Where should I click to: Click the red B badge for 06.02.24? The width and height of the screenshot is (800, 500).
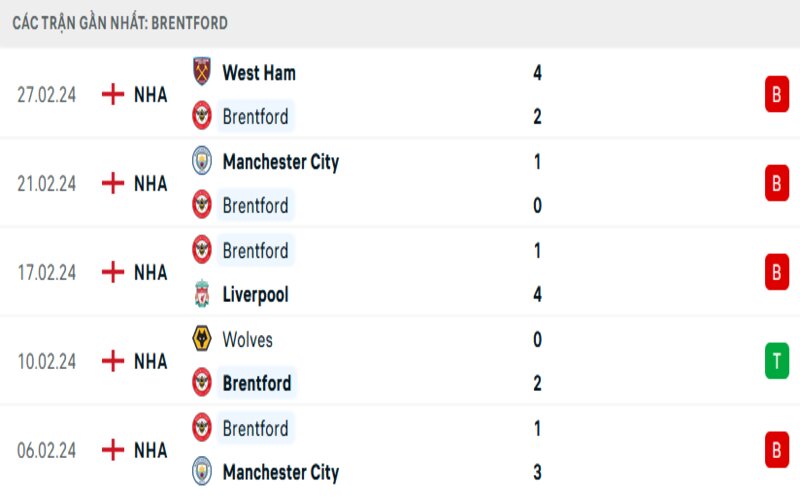pos(777,450)
